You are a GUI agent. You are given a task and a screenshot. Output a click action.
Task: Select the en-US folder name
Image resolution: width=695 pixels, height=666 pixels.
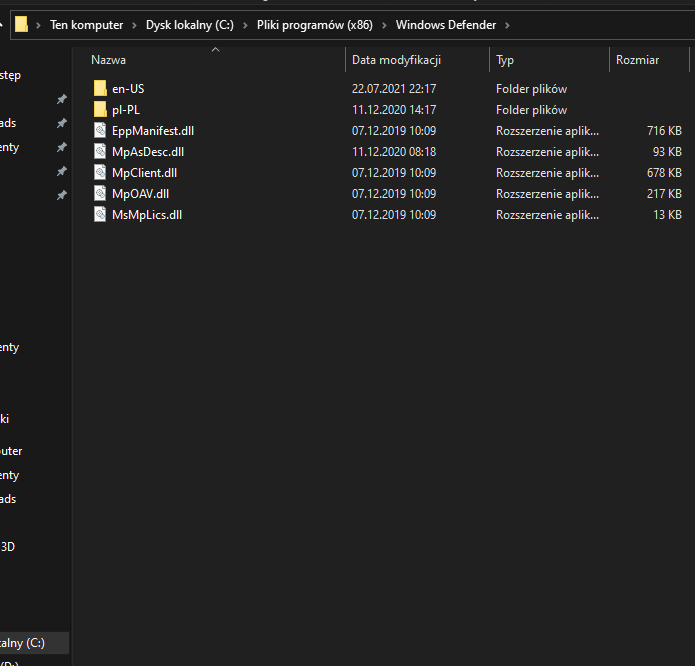pyautogui.click(x=128, y=89)
